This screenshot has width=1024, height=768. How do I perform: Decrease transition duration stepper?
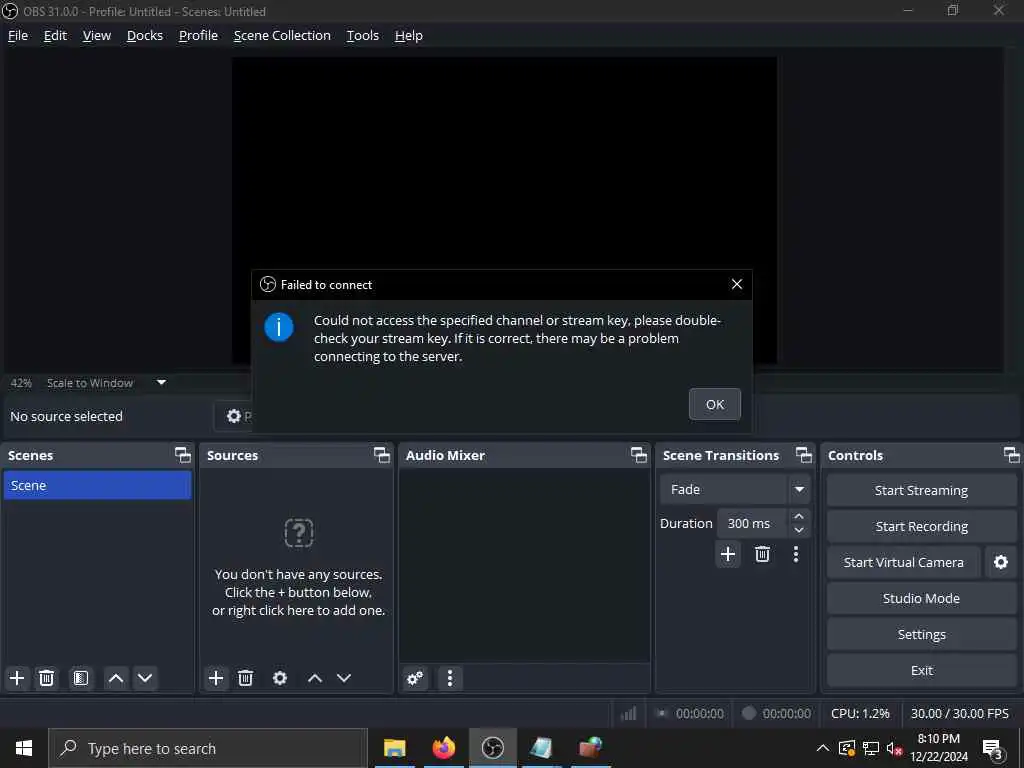[799, 530]
